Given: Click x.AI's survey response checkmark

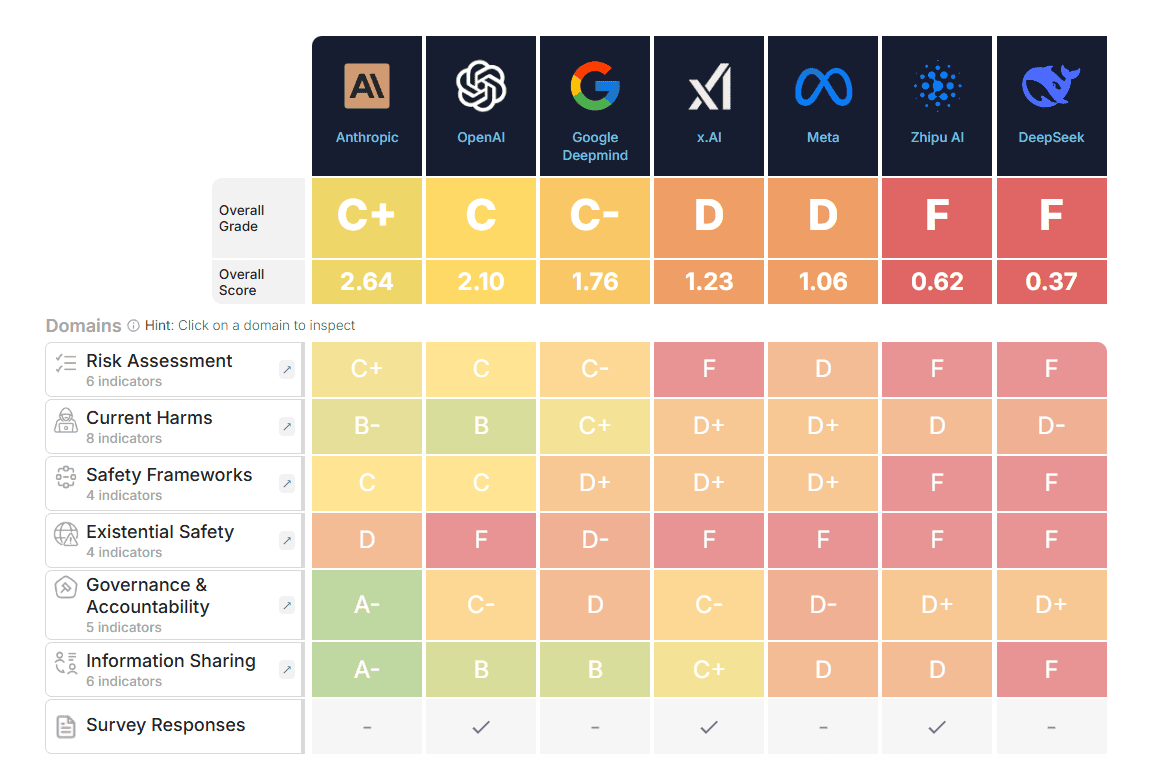Looking at the screenshot, I should [709, 727].
